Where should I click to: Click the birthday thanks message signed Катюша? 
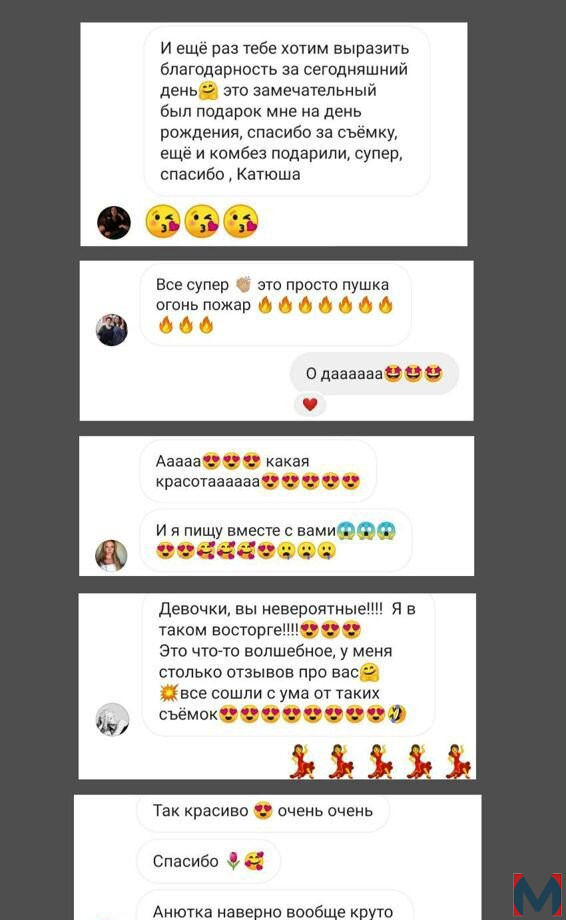pyautogui.click(x=287, y=111)
